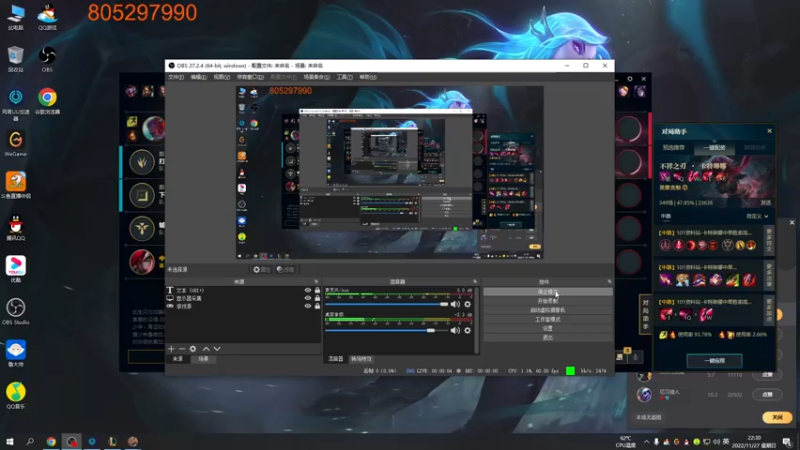The width and height of the screenshot is (800, 450).
Task: Select the 鲁大师 desktop icon
Action: coord(16,354)
